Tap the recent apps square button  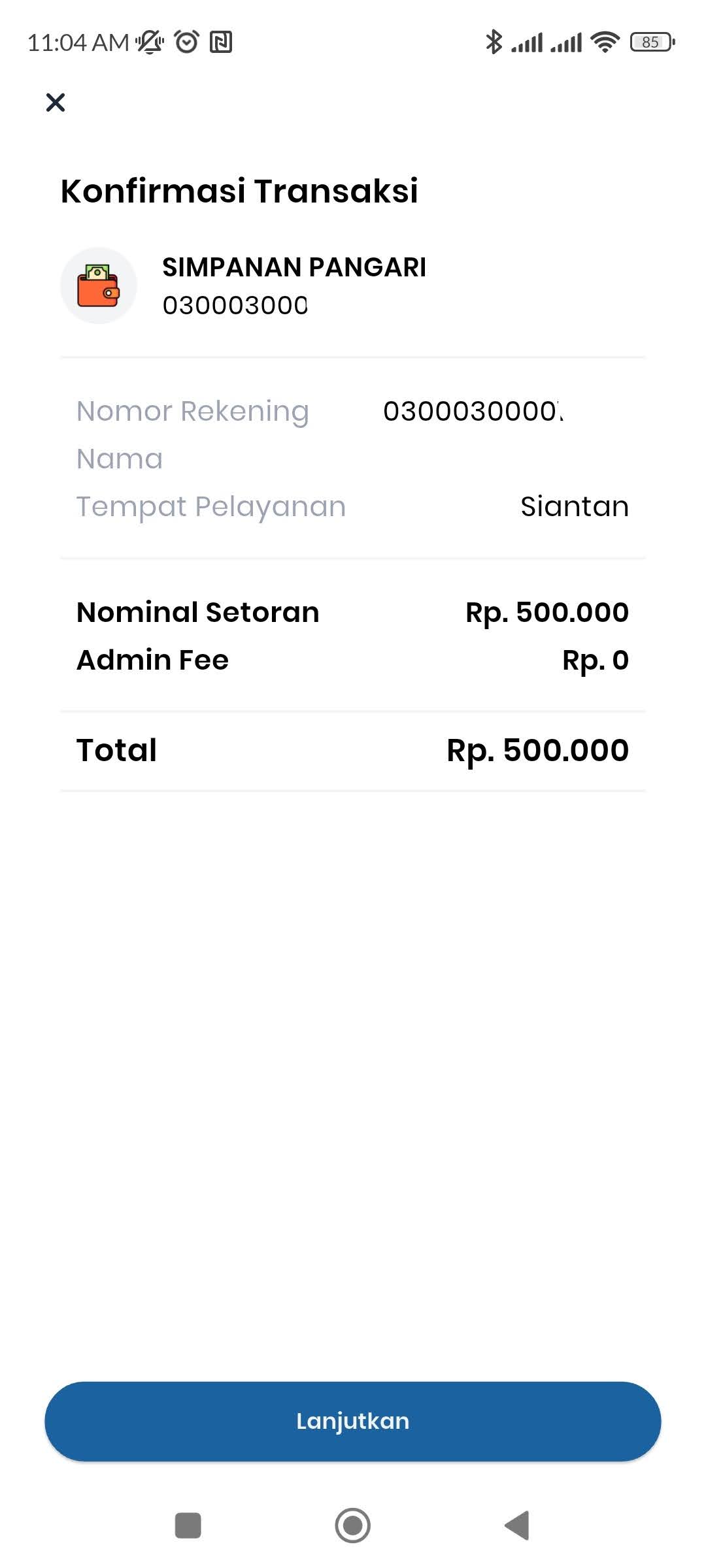click(188, 1526)
